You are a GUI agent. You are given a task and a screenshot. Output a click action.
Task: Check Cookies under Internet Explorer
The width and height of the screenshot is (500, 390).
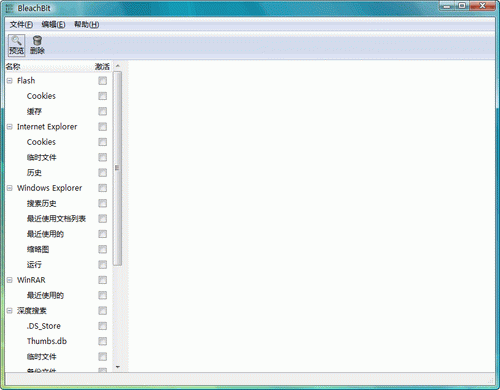[x=103, y=142]
